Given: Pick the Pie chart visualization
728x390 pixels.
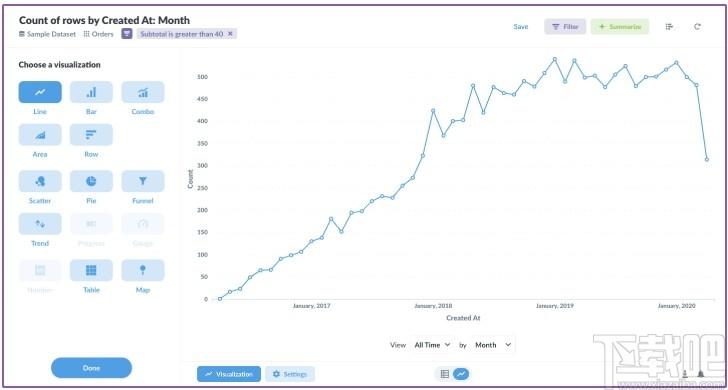Looking at the screenshot, I should (x=91, y=181).
